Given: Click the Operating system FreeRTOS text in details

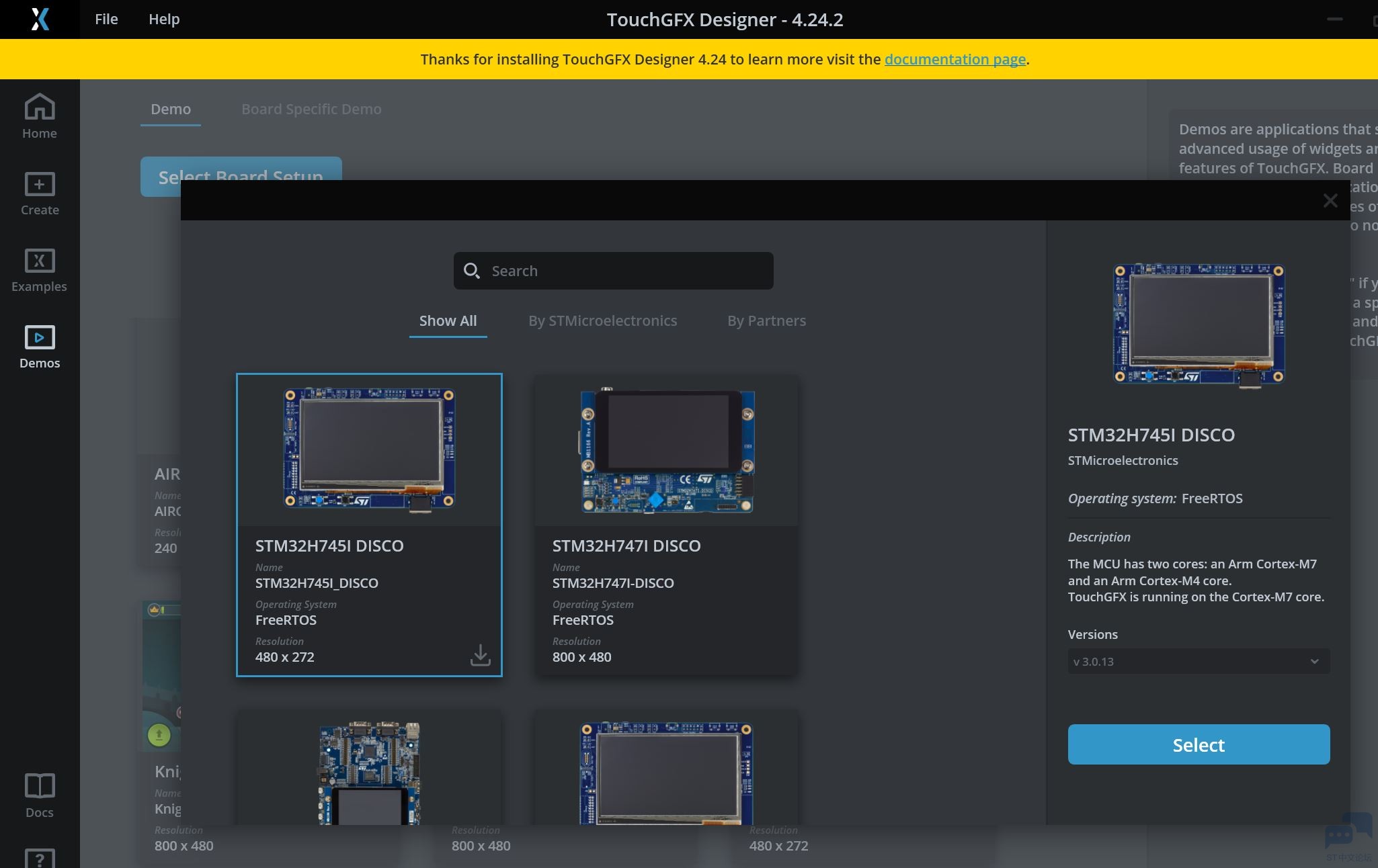Looking at the screenshot, I should 1155,498.
